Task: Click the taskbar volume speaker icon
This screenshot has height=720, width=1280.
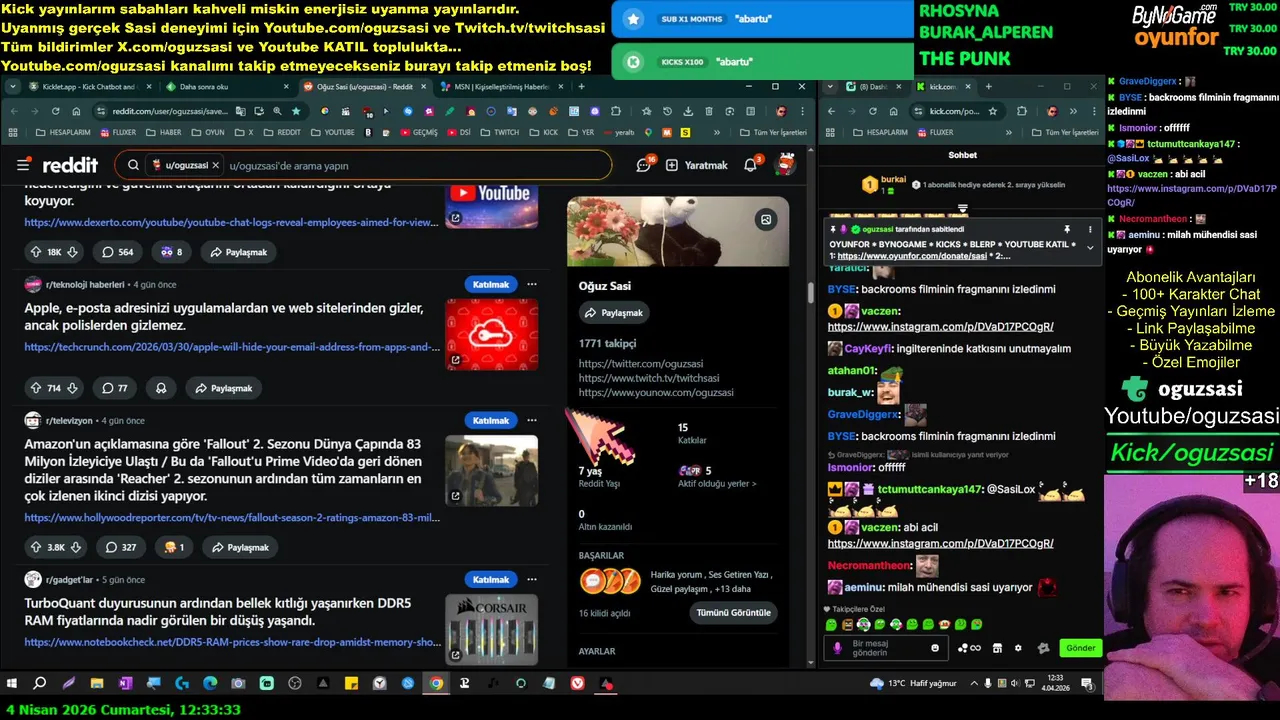Action: coord(1017,683)
